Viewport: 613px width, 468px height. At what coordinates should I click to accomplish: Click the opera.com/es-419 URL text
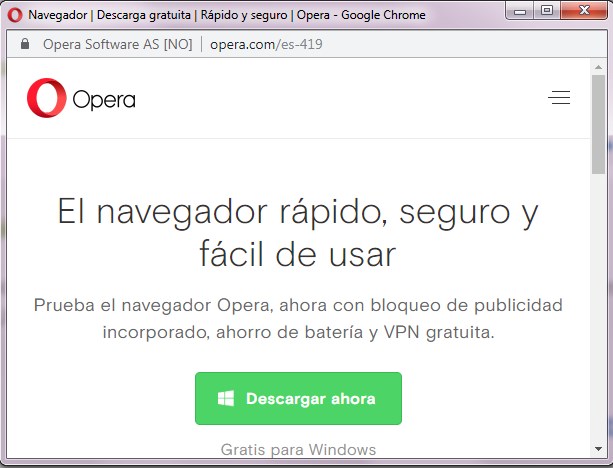point(266,44)
